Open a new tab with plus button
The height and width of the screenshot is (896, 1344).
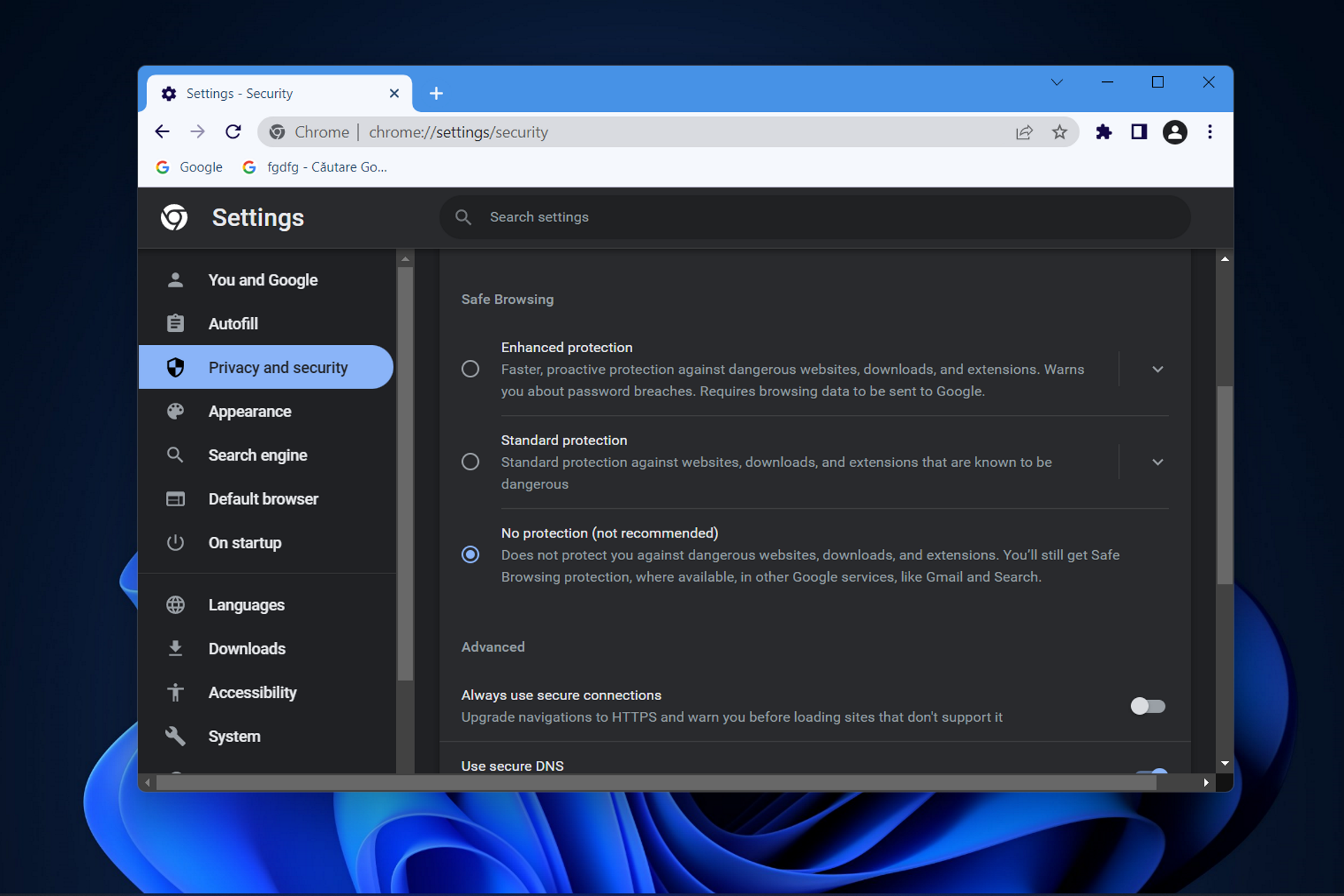tap(436, 93)
